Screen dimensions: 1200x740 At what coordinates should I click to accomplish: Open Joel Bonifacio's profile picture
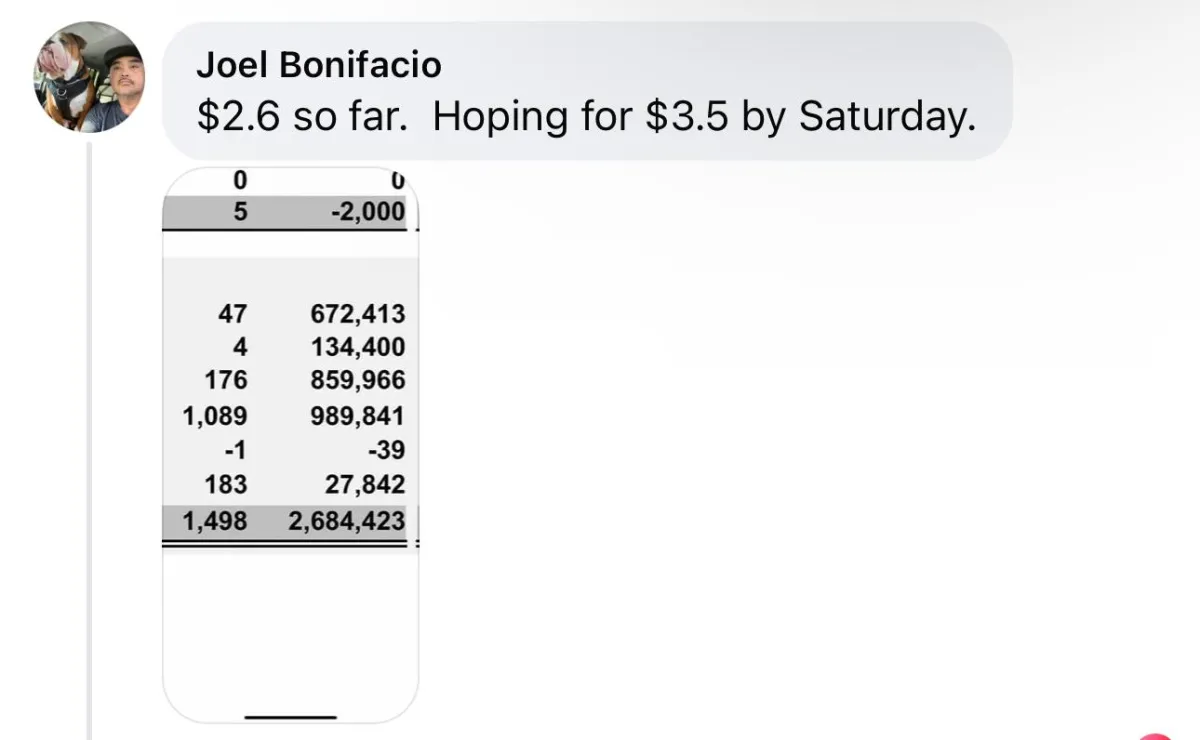90,77
